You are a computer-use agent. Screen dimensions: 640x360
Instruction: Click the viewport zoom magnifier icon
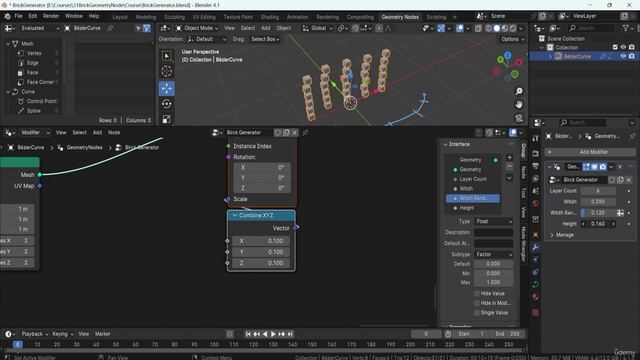coord(519,91)
